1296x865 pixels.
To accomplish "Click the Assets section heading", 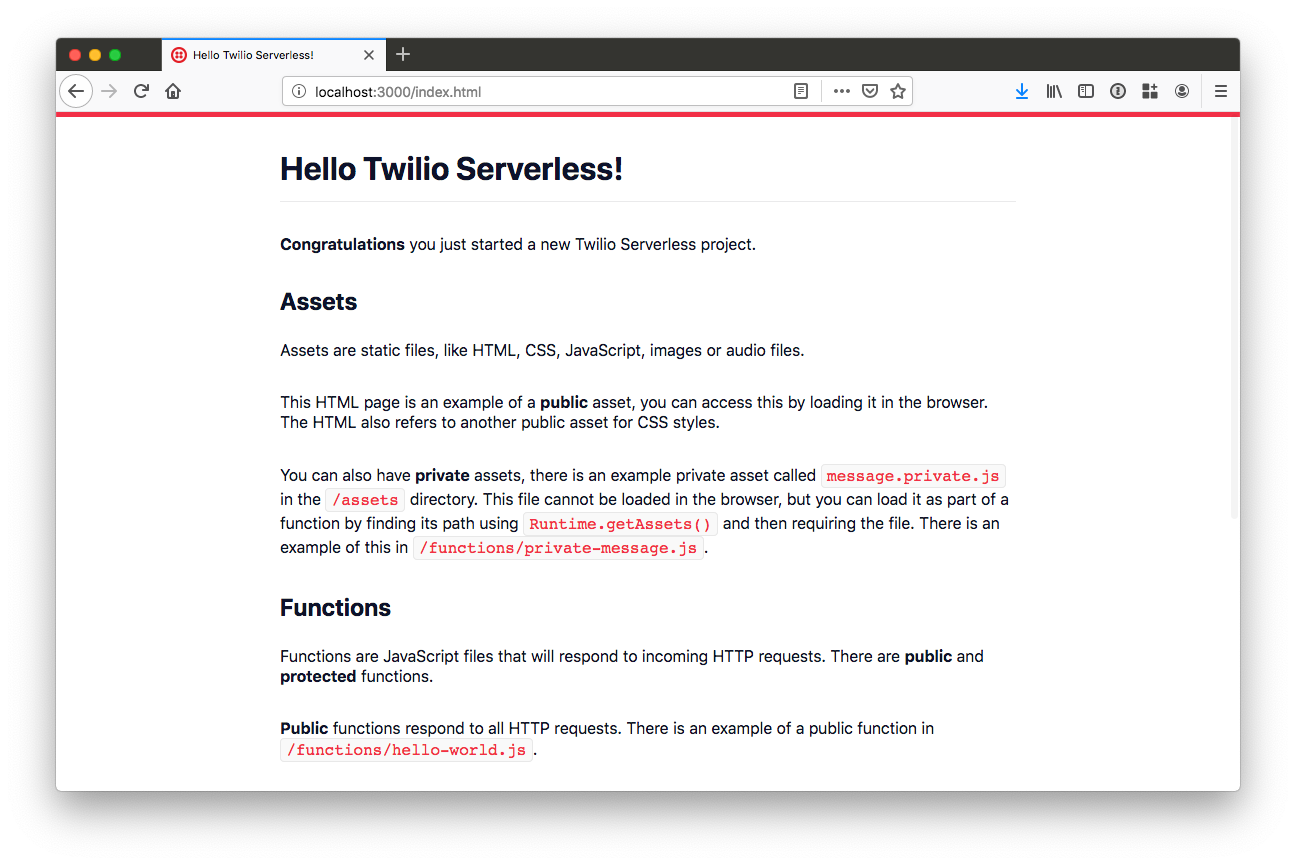I will [x=318, y=302].
